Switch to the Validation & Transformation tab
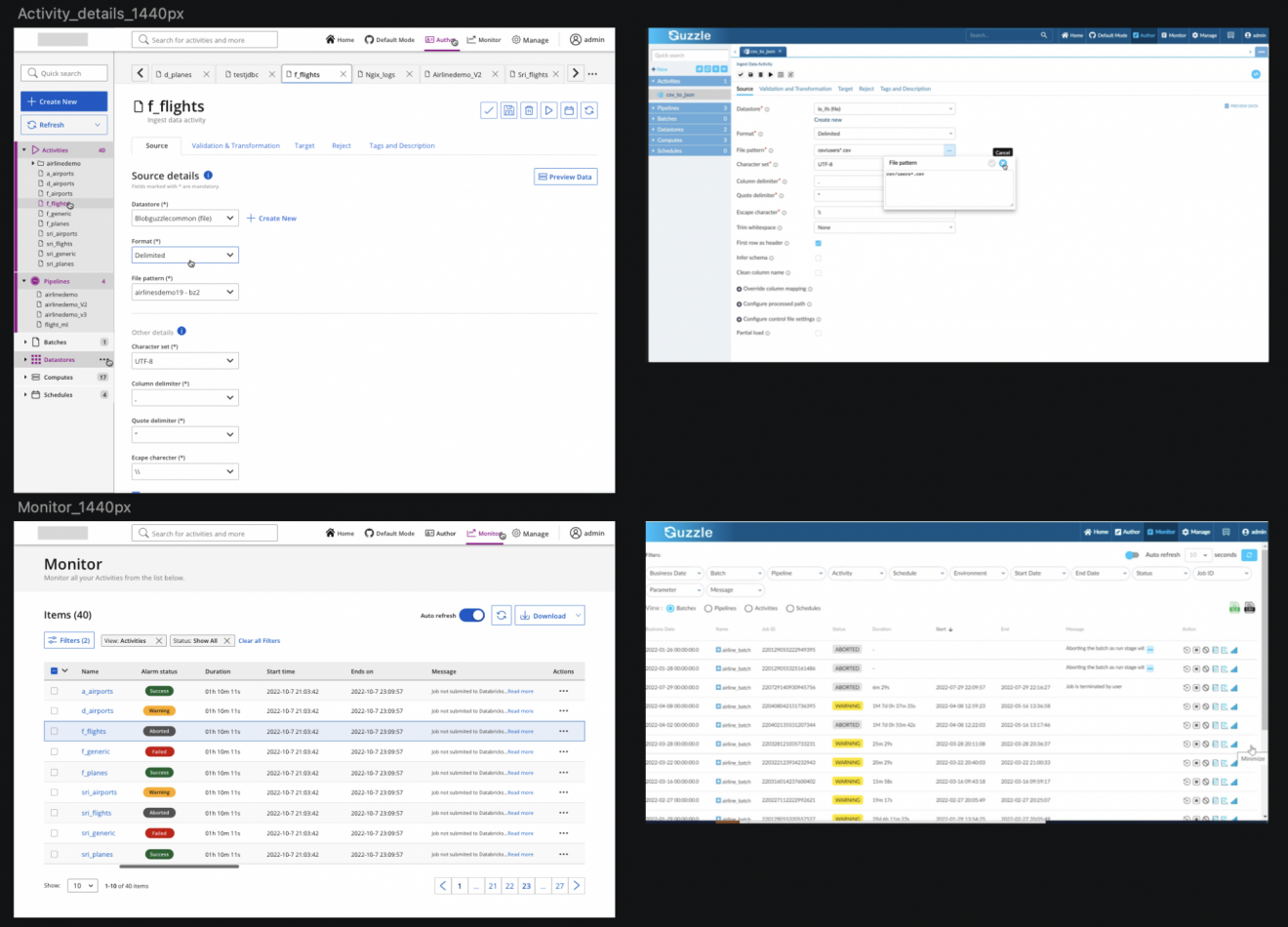Screen dimensions: 1288x927 click(x=235, y=146)
